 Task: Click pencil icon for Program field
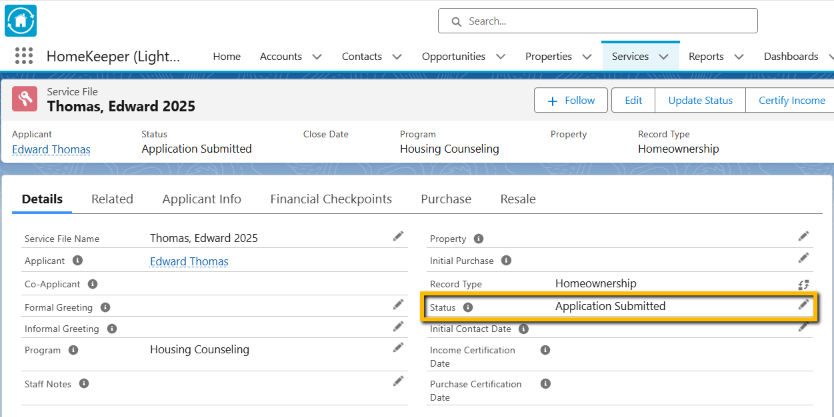pos(398,348)
